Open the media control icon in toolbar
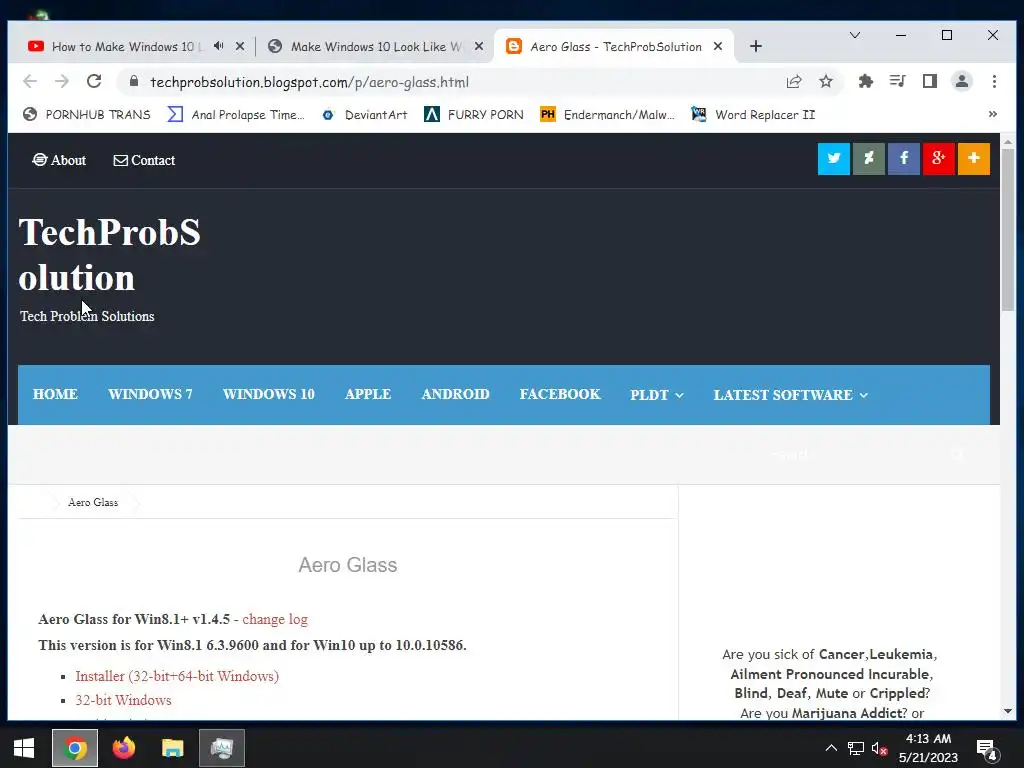This screenshot has width=1024, height=768. pyautogui.click(x=898, y=82)
